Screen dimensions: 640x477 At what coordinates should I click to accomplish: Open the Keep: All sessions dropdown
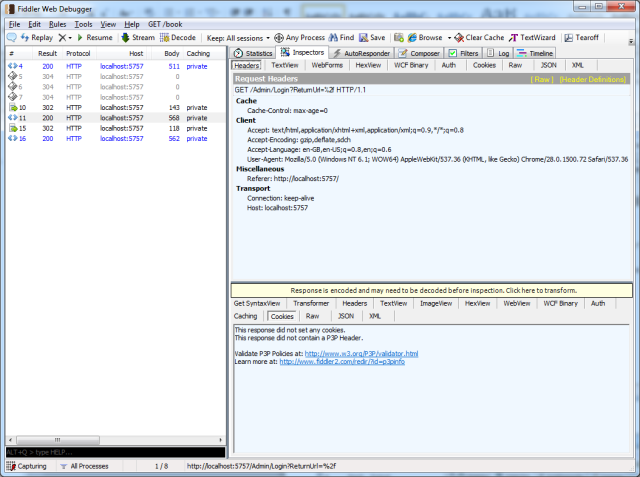tap(238, 38)
